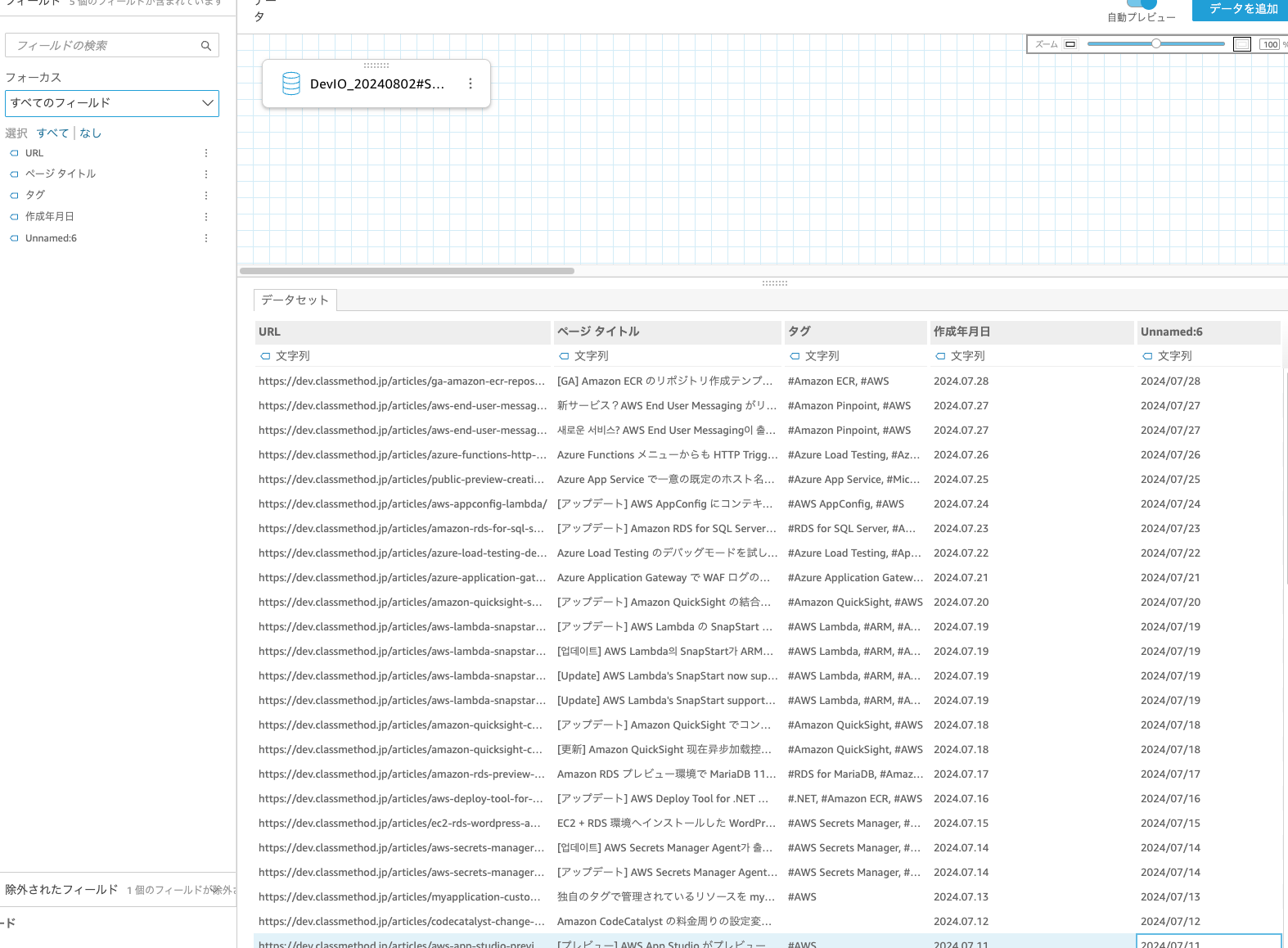Click the zoom percentage box showing 100

pyautogui.click(x=1270, y=44)
